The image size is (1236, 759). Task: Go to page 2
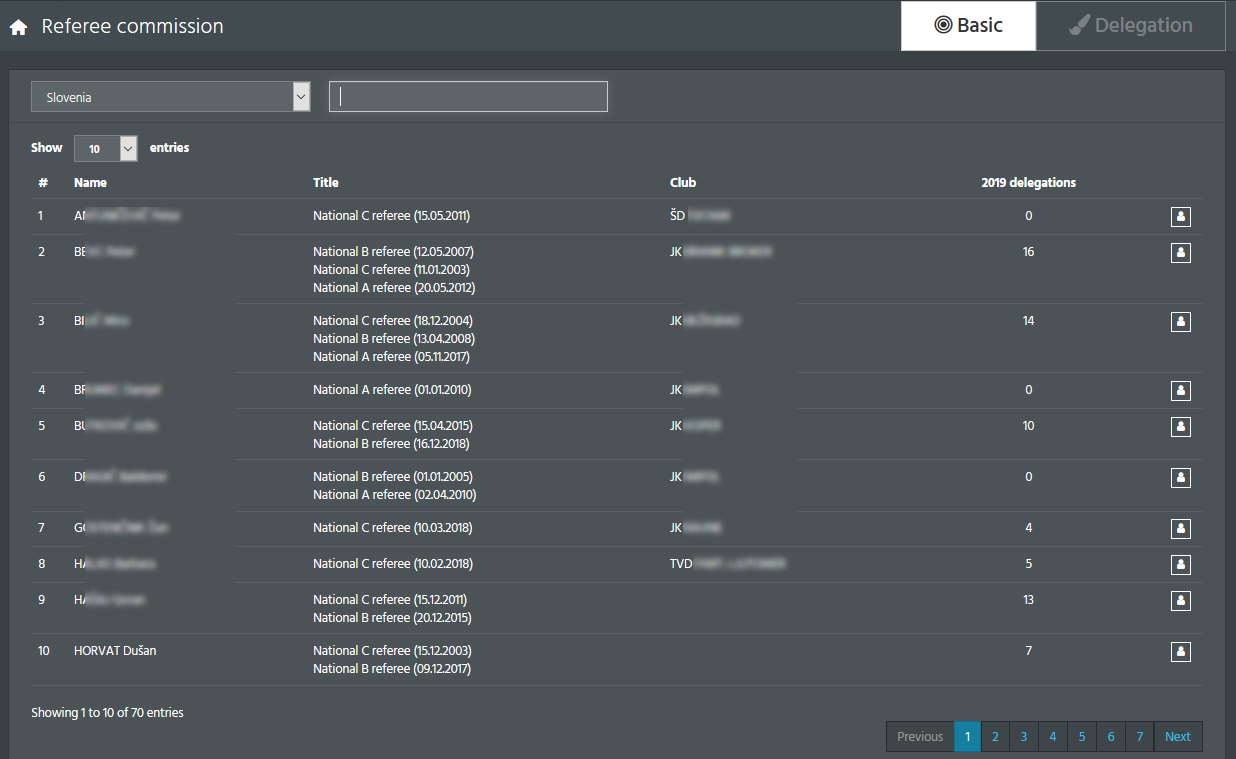[995, 737]
